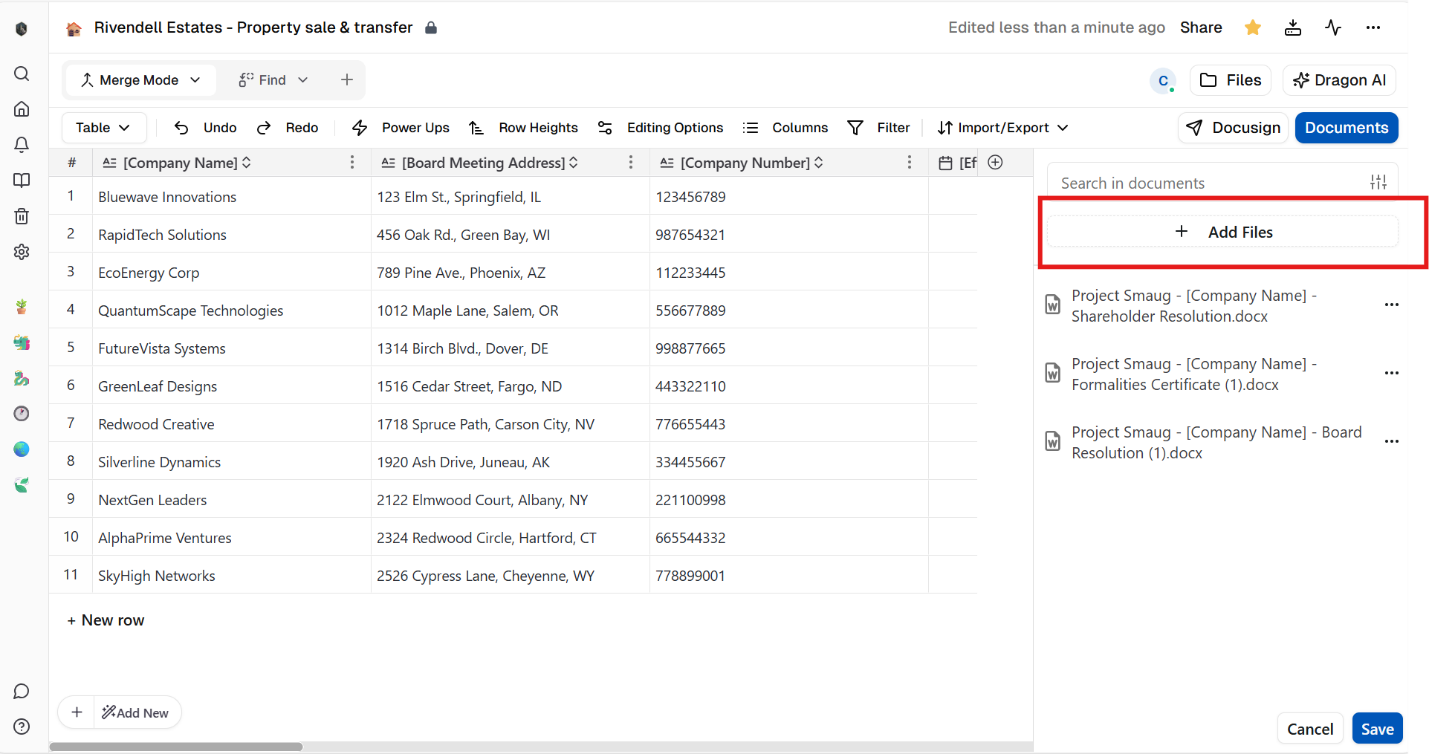The image size is (1429, 754).
Task: Click Redo in the toolbar
Action: coord(288,128)
